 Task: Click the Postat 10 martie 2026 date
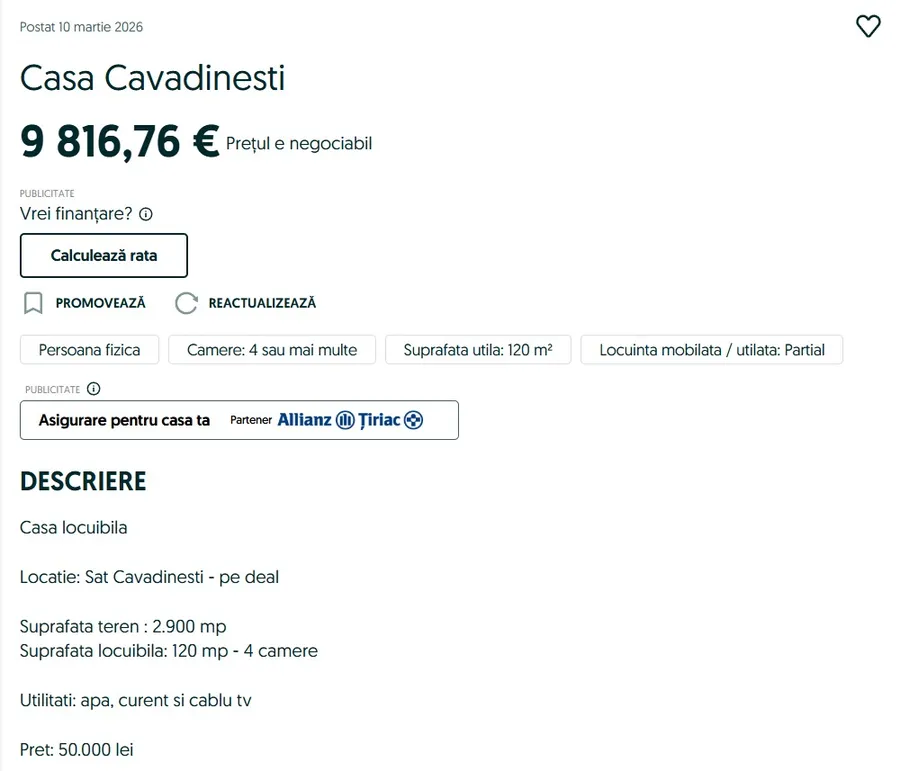pyautogui.click(x=81, y=27)
